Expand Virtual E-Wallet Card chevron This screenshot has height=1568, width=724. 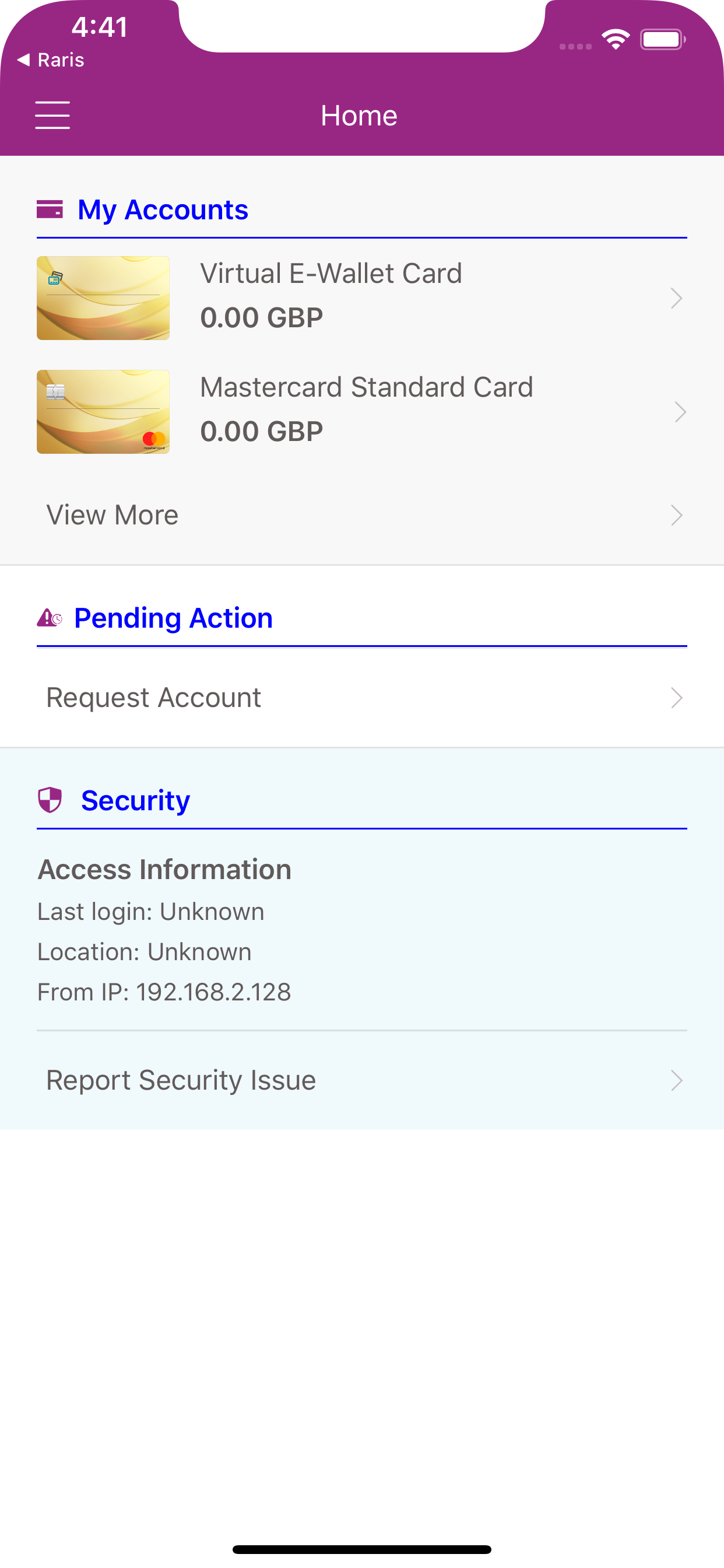coord(677,298)
